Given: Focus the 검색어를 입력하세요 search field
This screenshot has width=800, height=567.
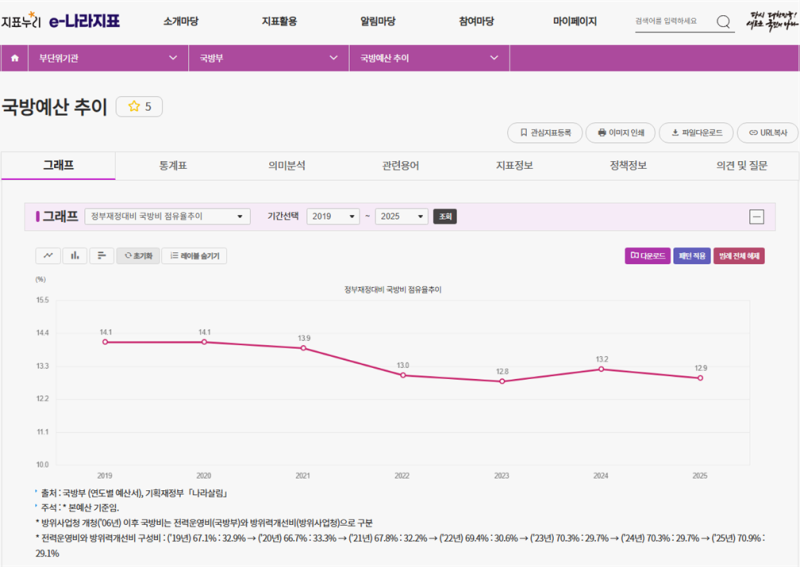Looking at the screenshot, I should point(673,21).
